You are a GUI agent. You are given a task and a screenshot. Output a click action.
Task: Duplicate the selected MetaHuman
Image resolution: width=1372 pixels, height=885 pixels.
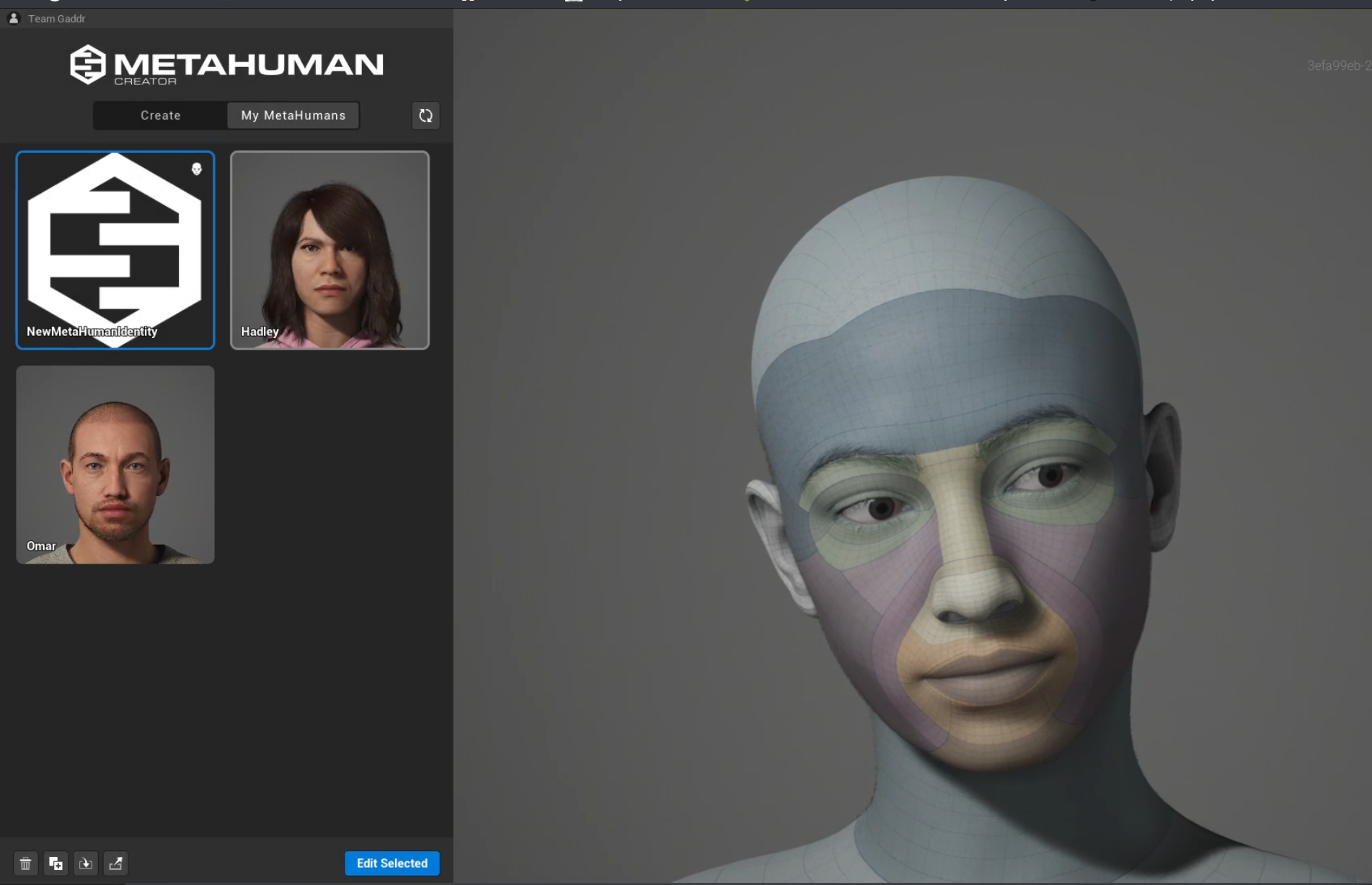(x=56, y=863)
